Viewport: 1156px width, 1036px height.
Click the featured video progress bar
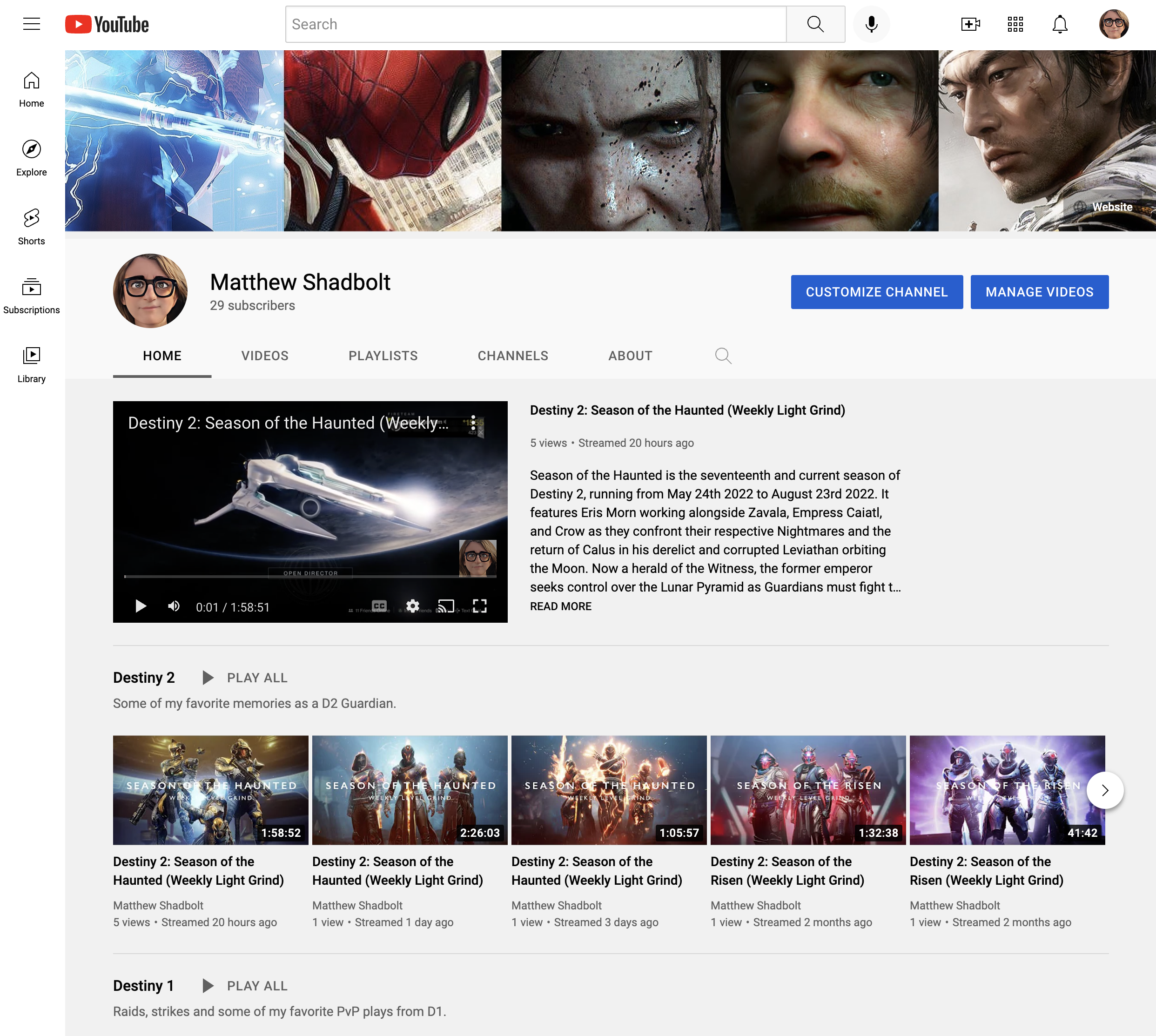click(310, 577)
